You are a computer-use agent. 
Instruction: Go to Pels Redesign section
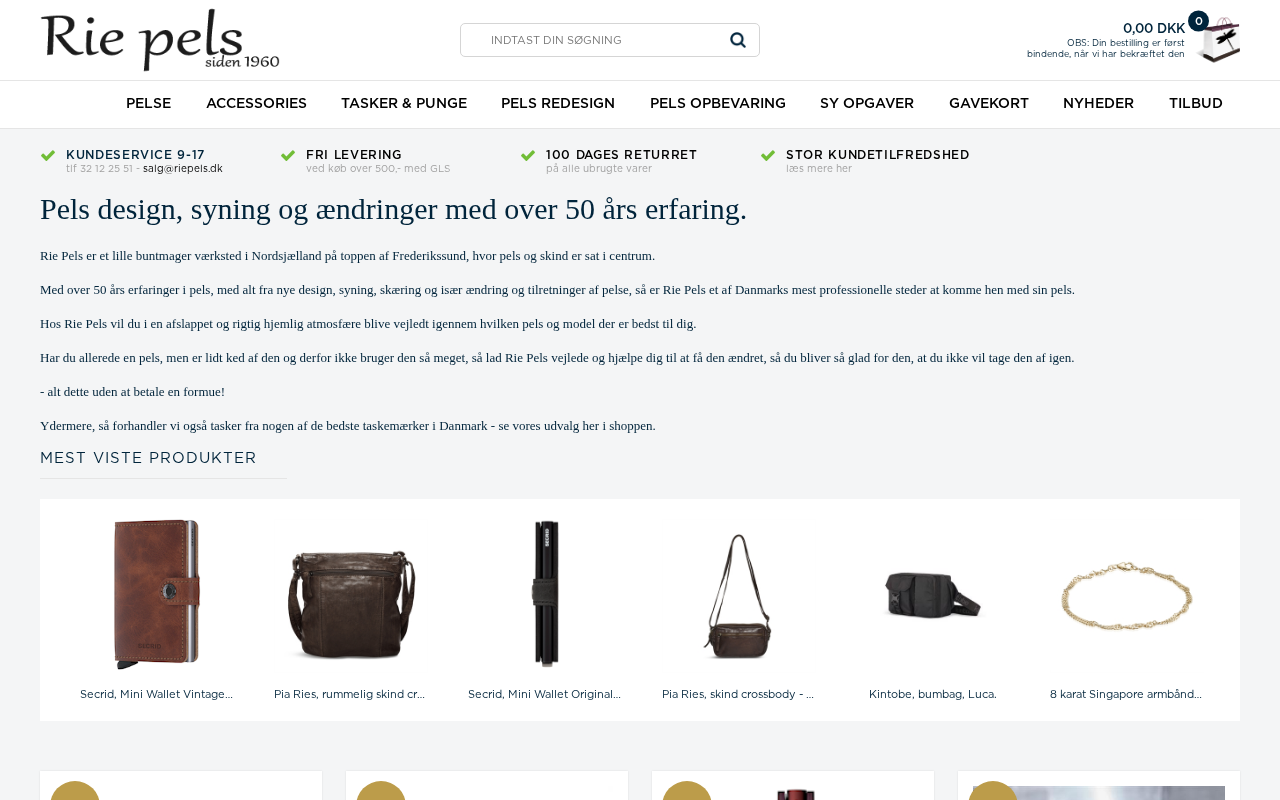point(558,104)
